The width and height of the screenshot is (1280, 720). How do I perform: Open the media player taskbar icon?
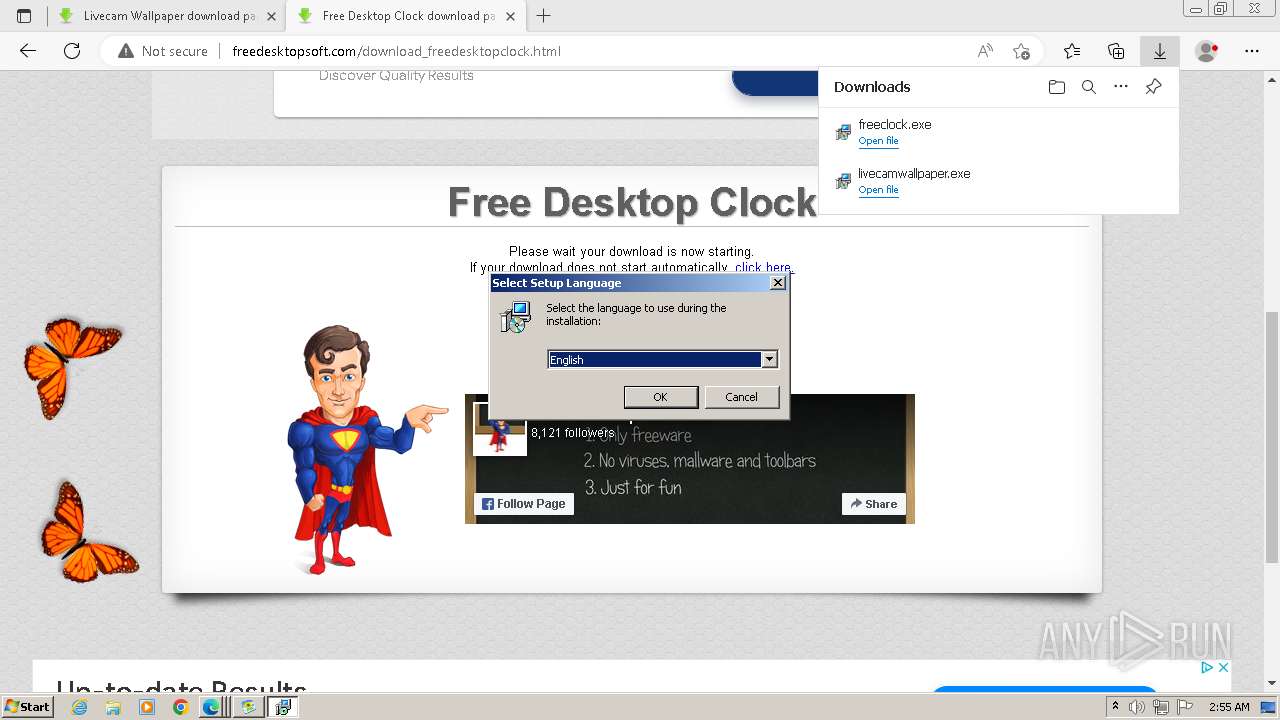click(x=147, y=707)
